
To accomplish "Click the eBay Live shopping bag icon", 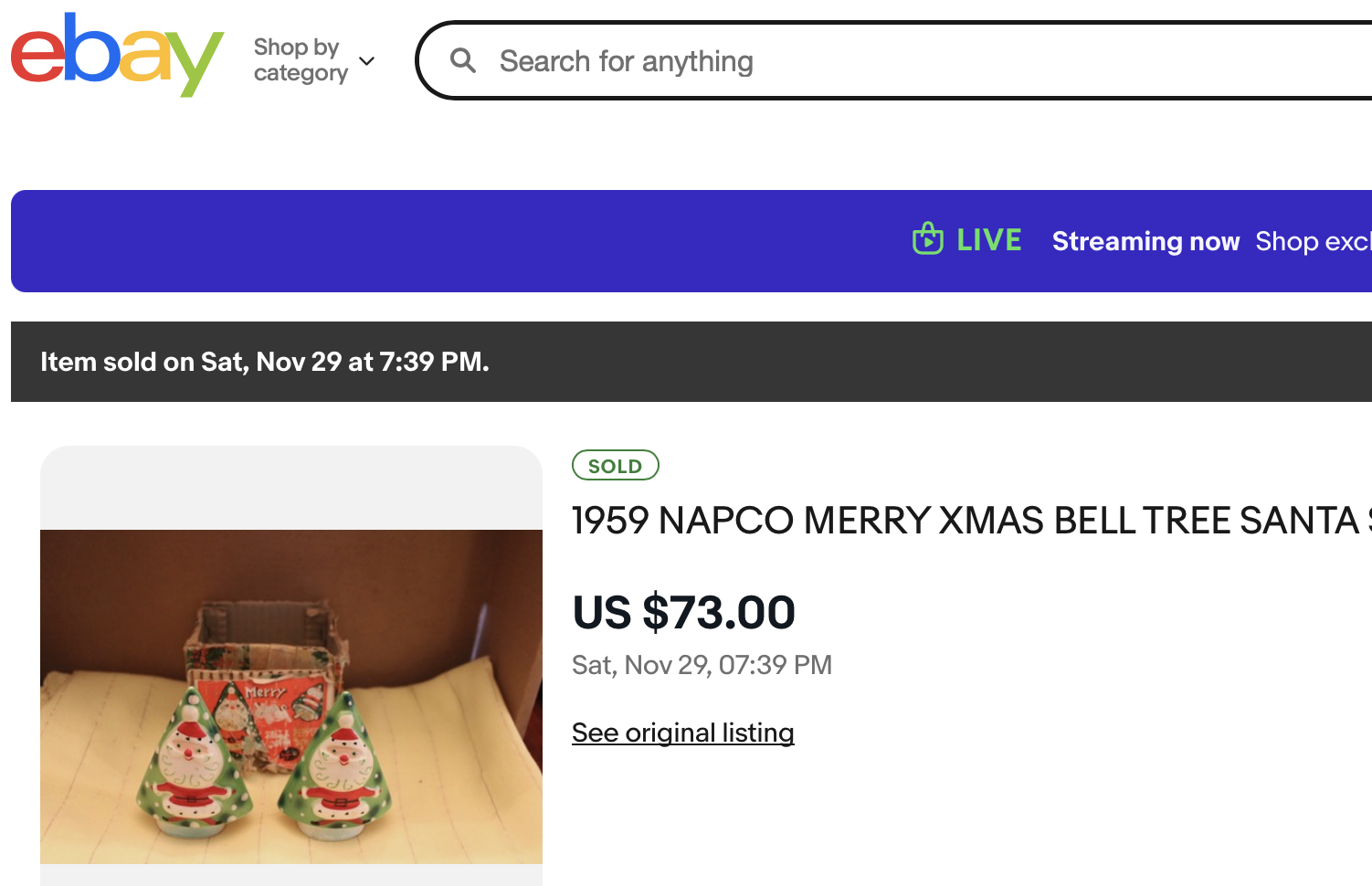I will click(x=927, y=239).
